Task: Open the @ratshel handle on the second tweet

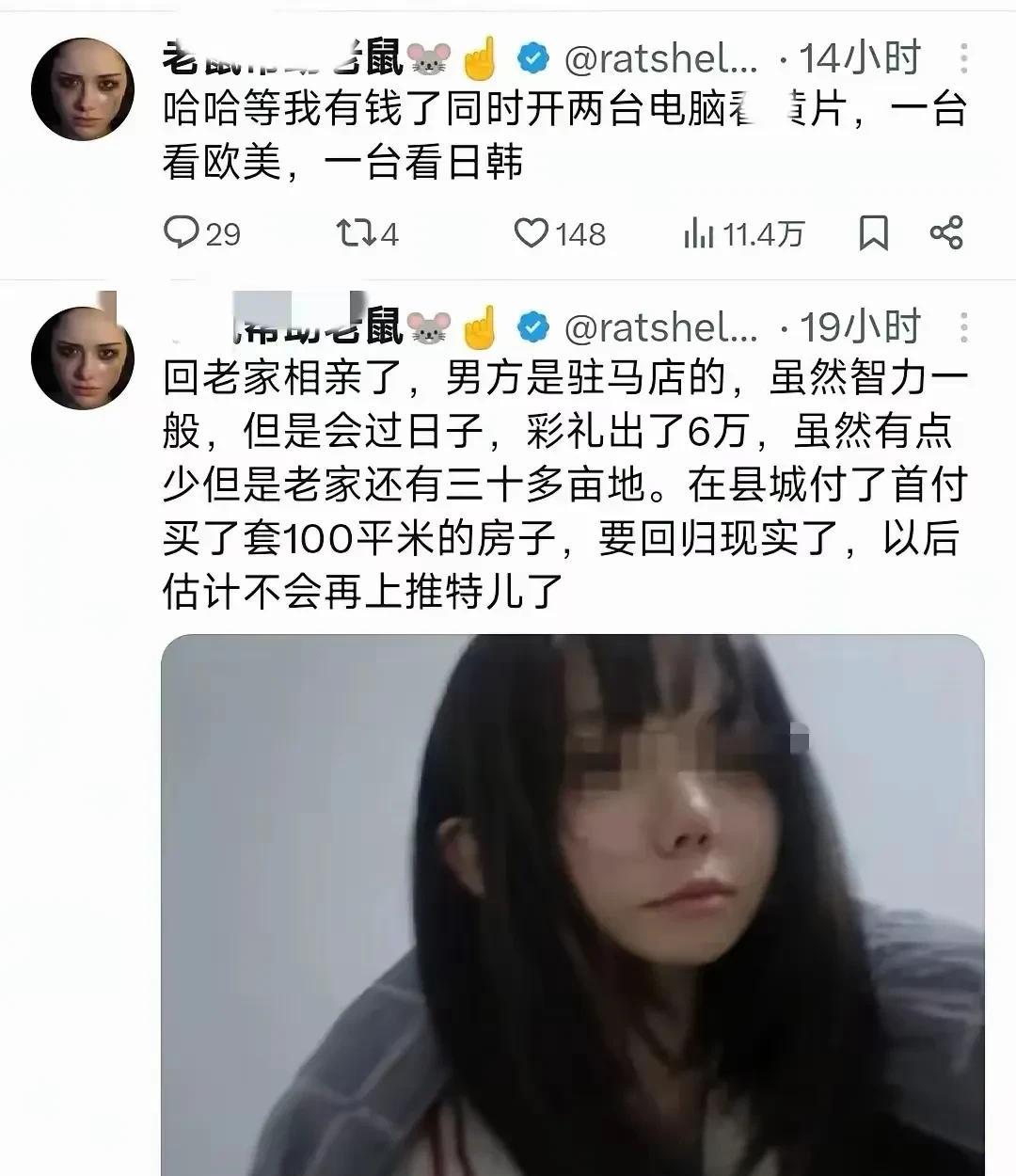Action: tap(660, 327)
